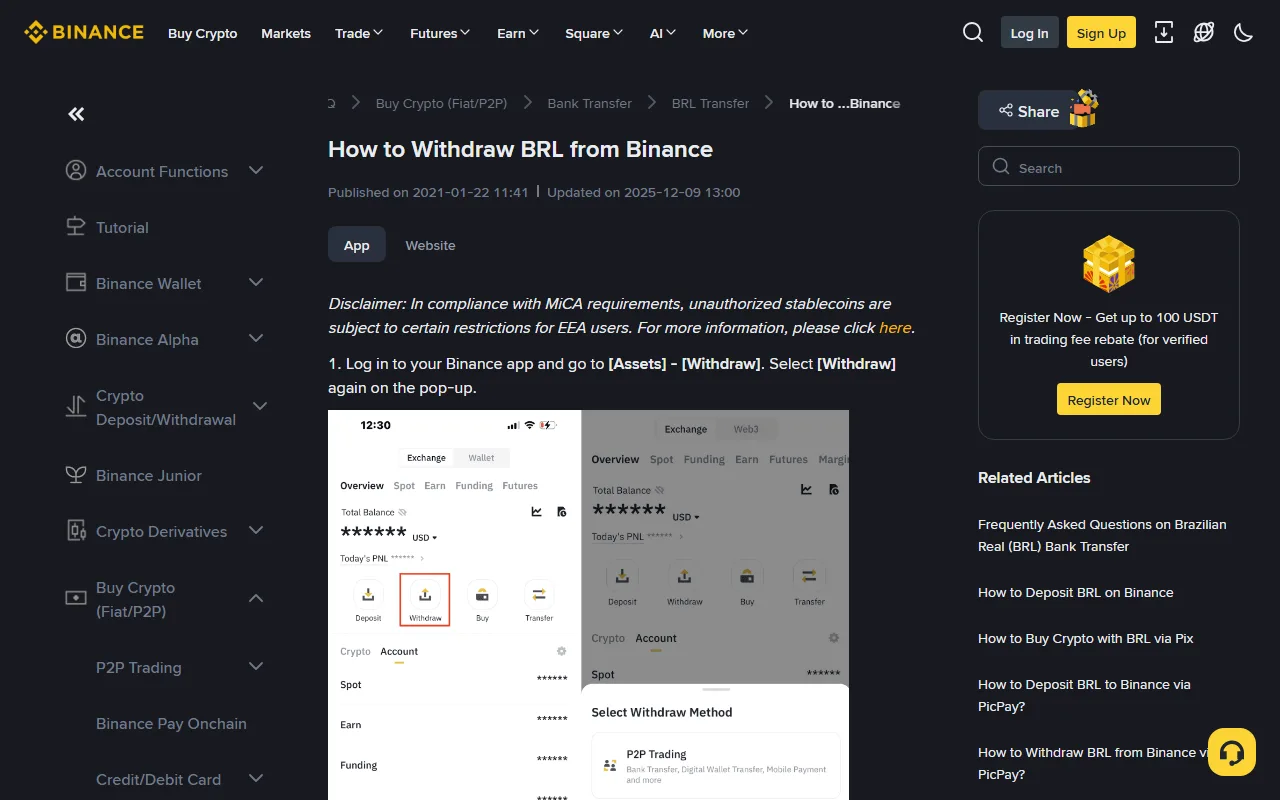Open FAQ on Brazilian Real Bank Transfer
The image size is (1280, 800).
pyautogui.click(x=1102, y=535)
